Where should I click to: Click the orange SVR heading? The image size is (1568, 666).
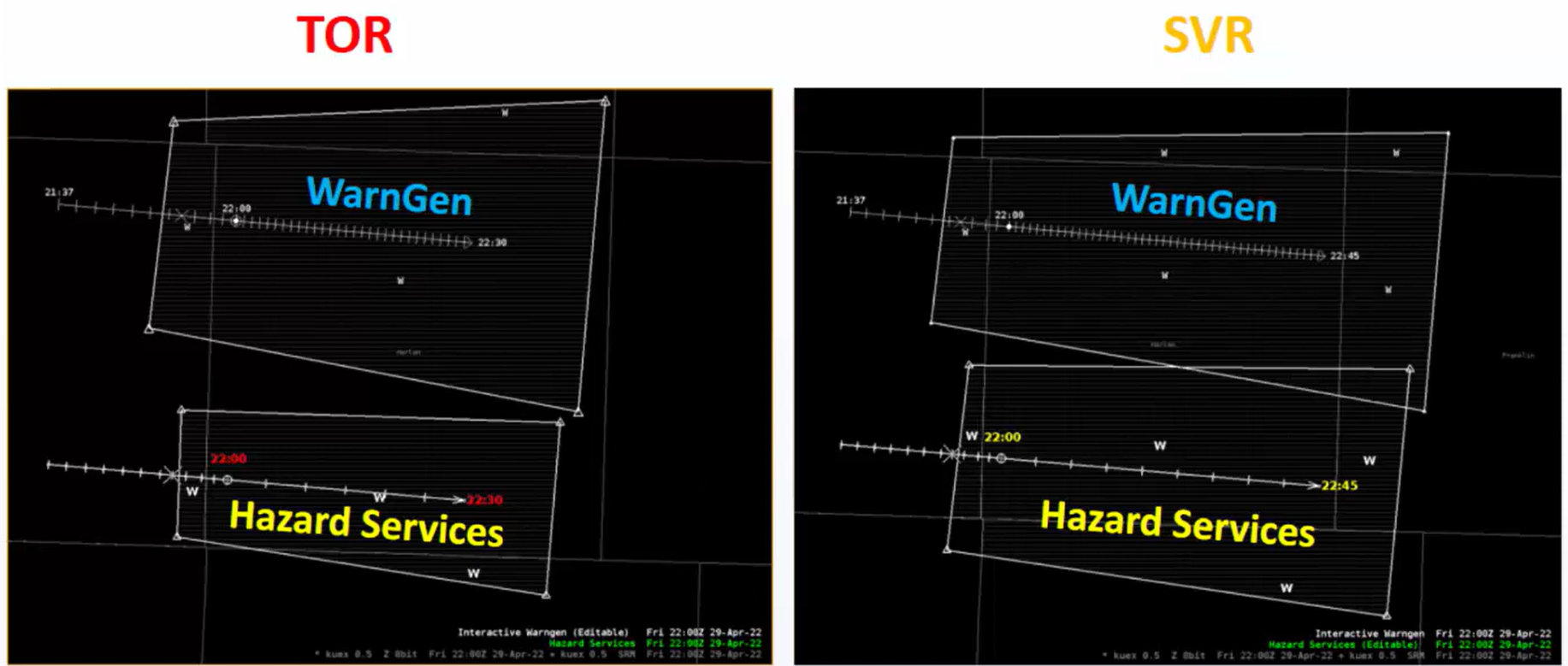(x=1209, y=35)
